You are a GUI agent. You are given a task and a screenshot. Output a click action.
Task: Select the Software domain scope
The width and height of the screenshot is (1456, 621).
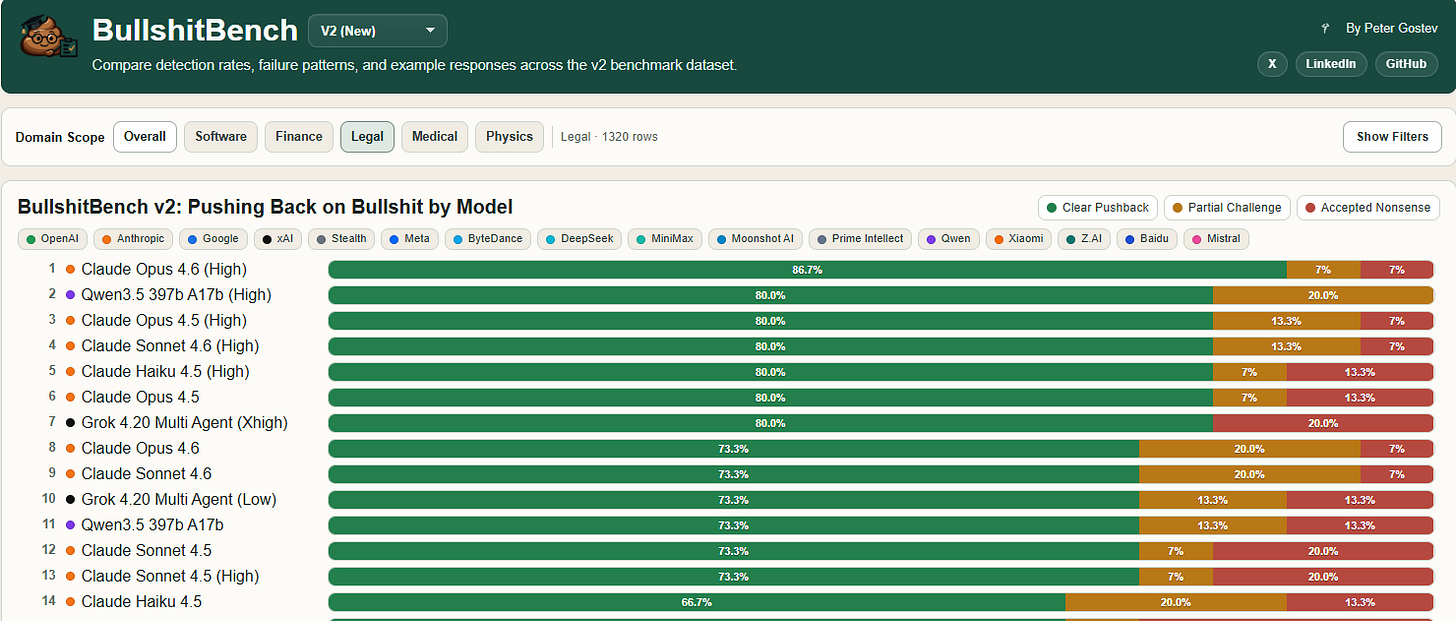pos(221,137)
